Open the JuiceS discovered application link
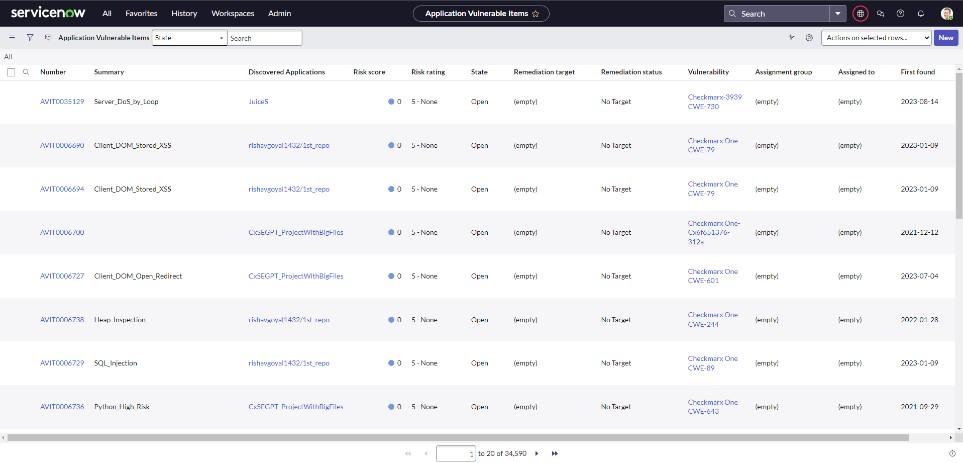963x463 pixels. [x=258, y=101]
